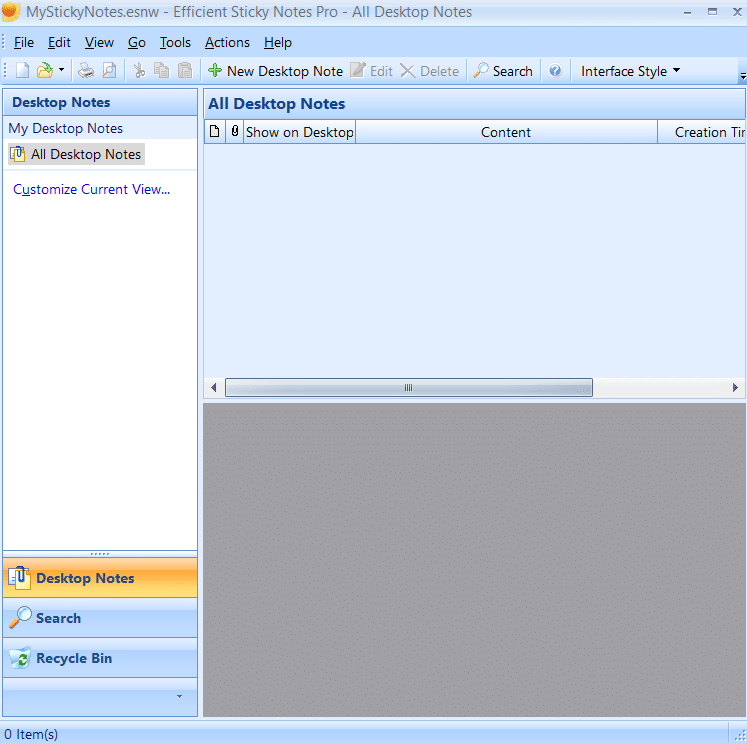
Task: Click the Print Preview icon
Action: 109,71
